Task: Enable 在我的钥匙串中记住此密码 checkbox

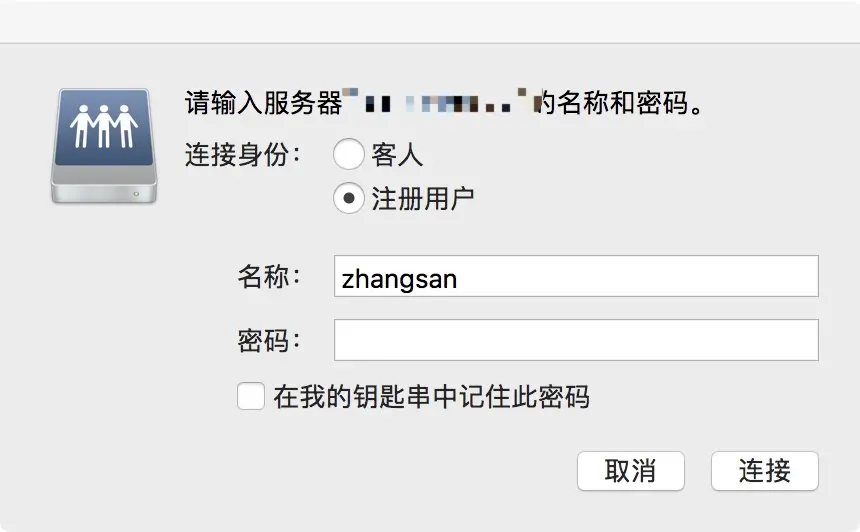Action: click(x=251, y=396)
